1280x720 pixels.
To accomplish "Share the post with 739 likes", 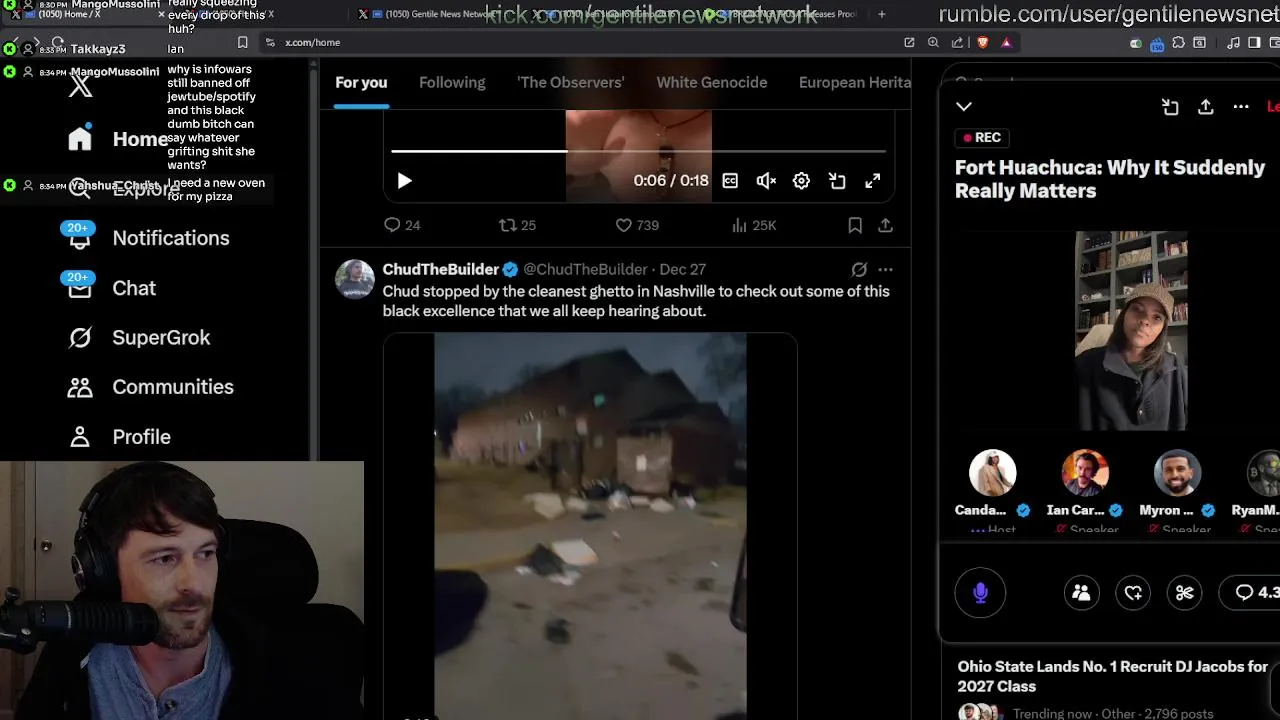I will coord(885,225).
